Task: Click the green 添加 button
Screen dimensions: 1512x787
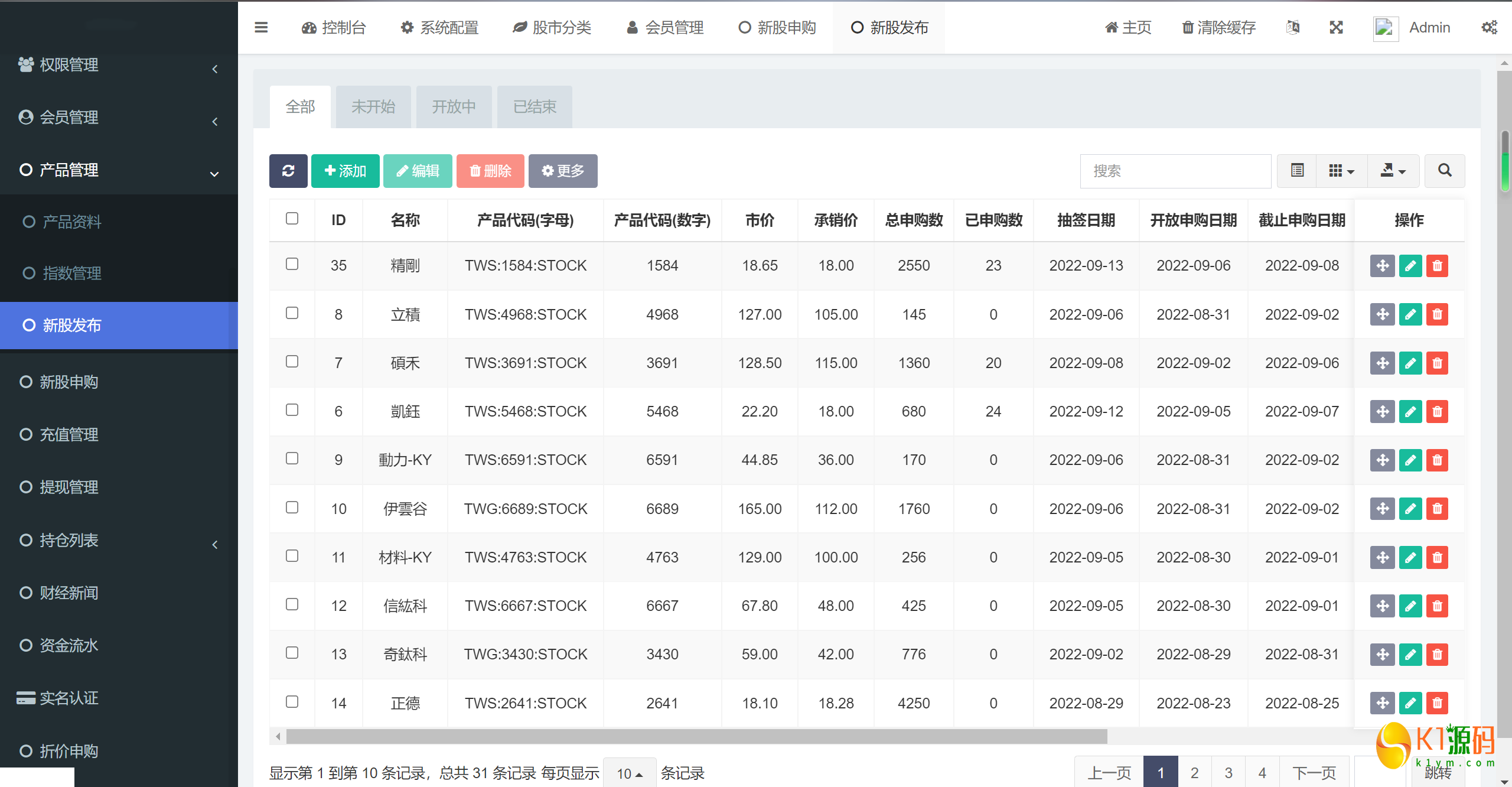Action: [346, 171]
